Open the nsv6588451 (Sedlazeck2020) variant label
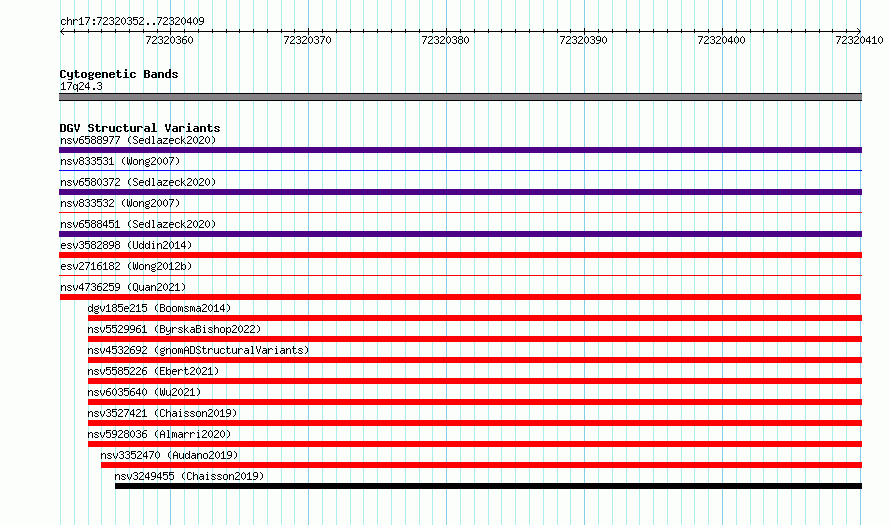 [138, 224]
